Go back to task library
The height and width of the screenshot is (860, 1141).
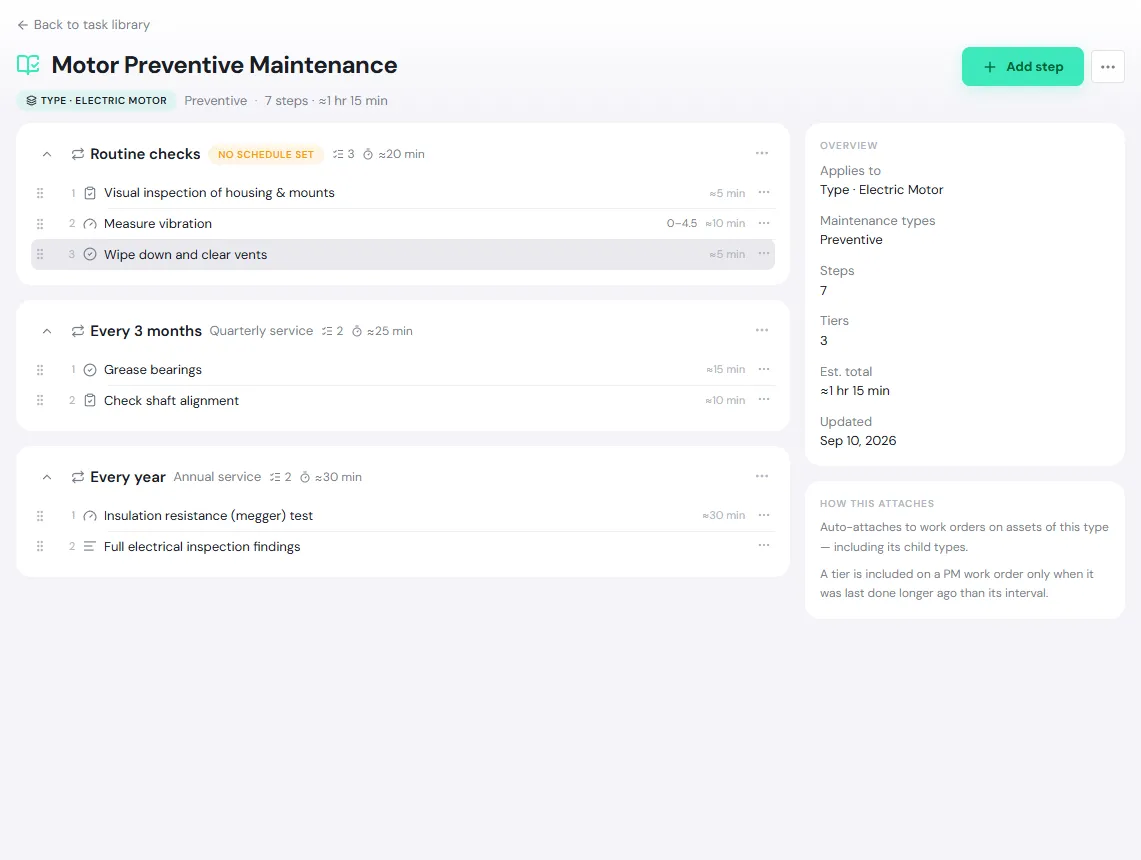(83, 25)
